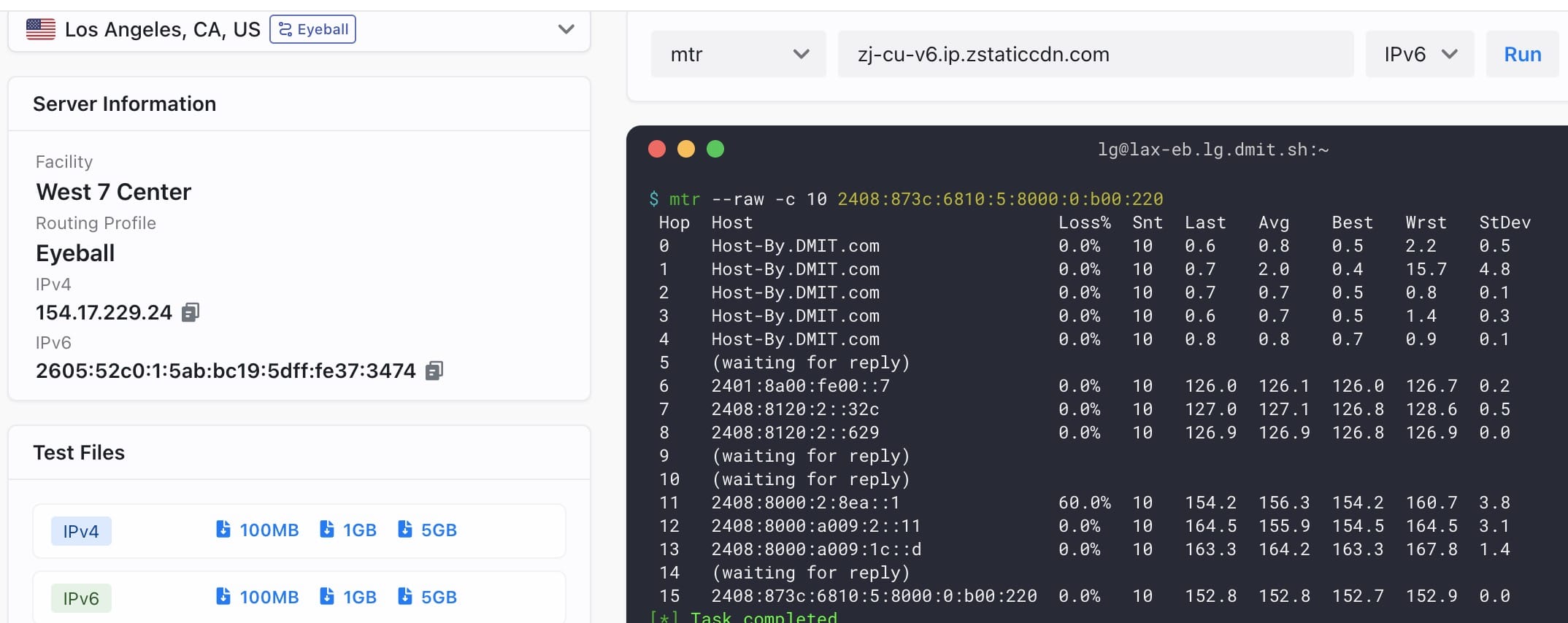Download the IPv4 100MB test file
Screen dimensions: 1568x623
point(258,530)
